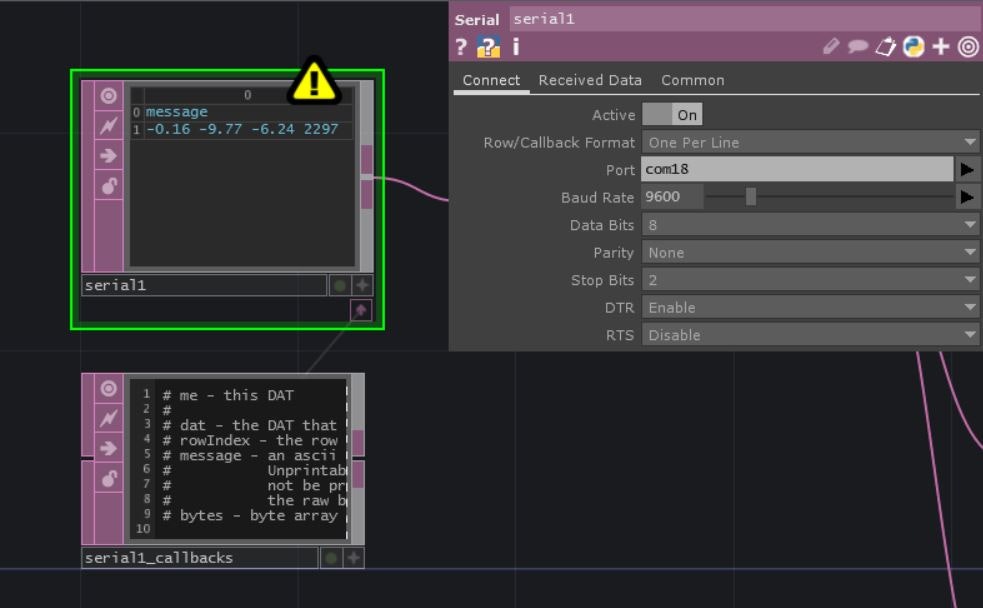This screenshot has width=983, height=608.
Task: Click the blue-yellow Python icon at header right
Action: (x=913, y=46)
